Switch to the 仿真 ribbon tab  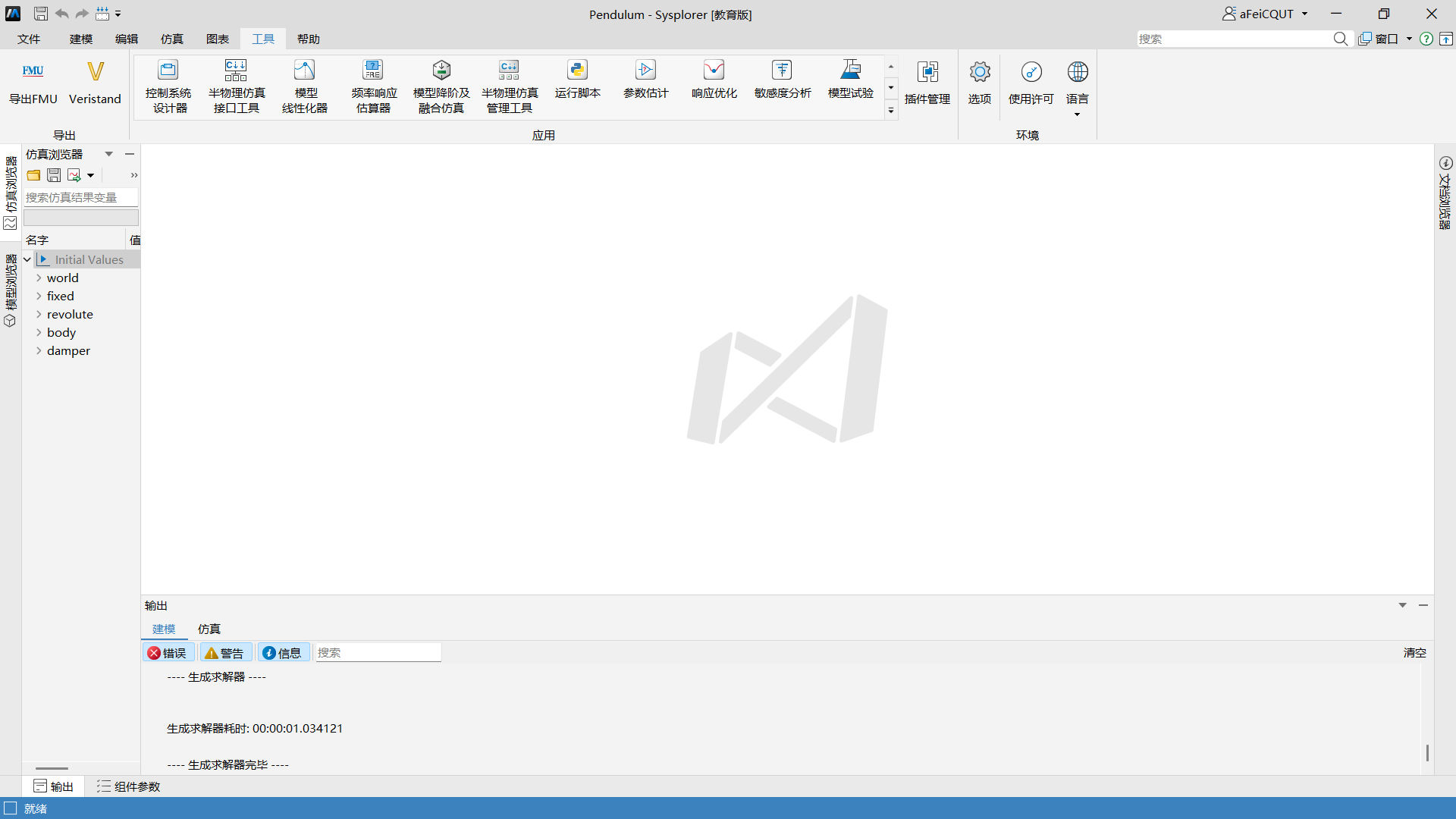172,39
